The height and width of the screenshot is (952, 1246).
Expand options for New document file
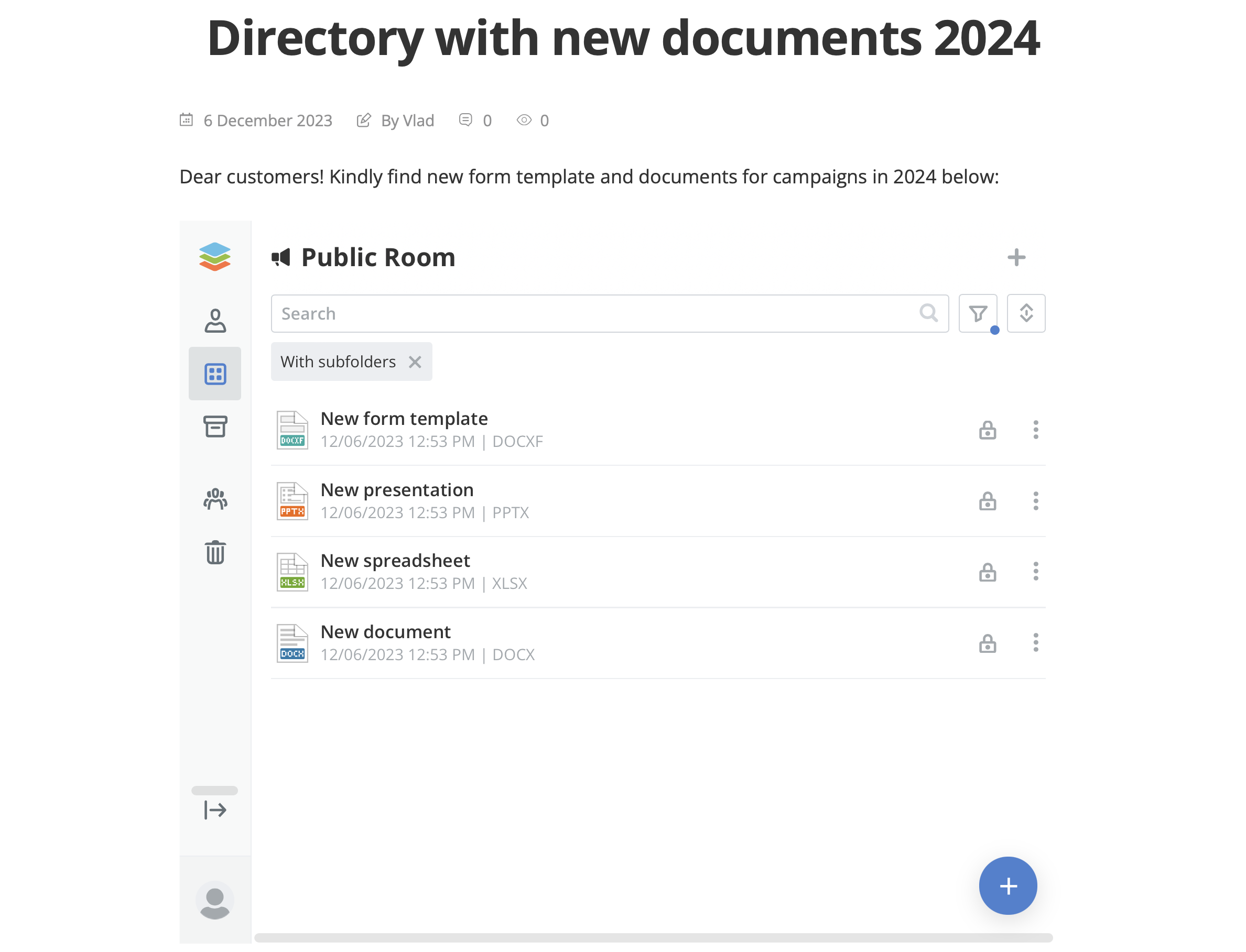pos(1036,642)
